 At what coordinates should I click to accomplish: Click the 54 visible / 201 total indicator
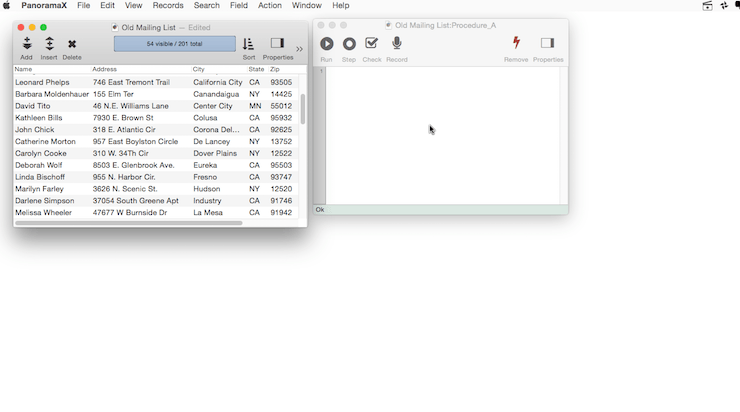175,44
